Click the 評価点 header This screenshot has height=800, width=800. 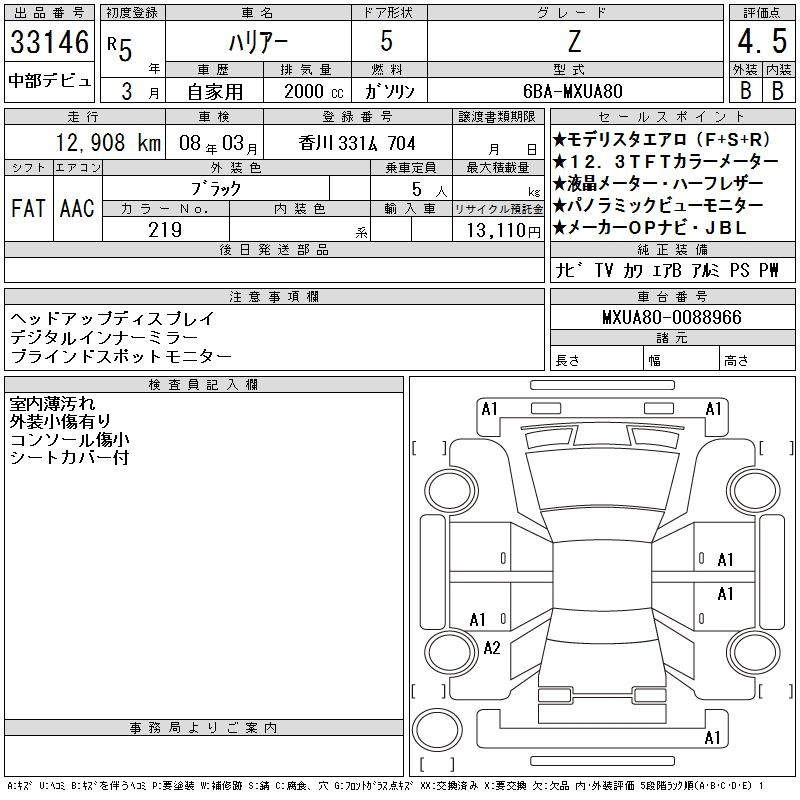coord(762,13)
